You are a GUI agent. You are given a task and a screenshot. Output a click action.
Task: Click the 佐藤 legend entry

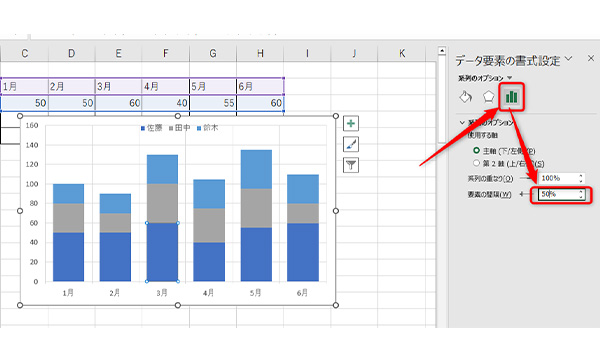point(152,128)
